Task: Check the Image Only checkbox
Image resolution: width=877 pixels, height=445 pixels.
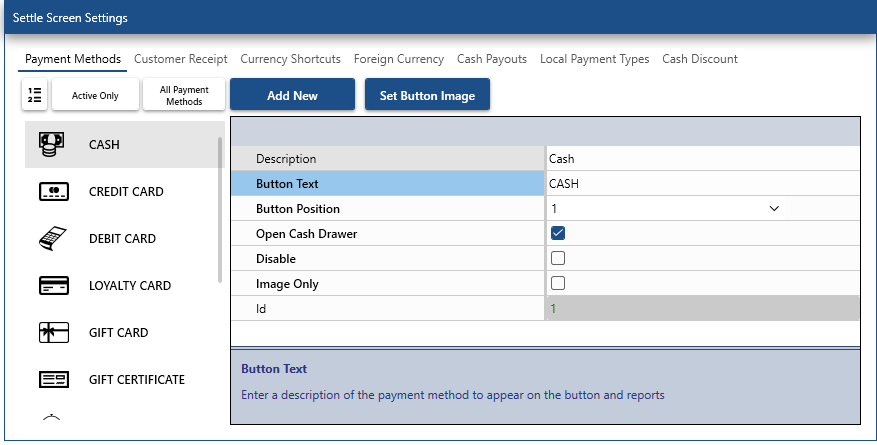Action: click(558, 284)
